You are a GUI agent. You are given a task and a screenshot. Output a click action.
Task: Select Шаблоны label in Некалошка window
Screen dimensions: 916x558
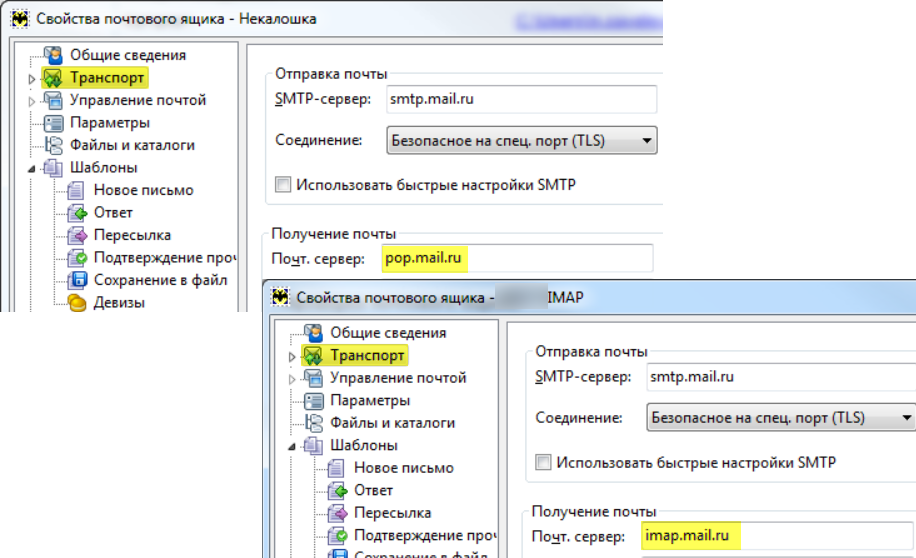click(104, 168)
